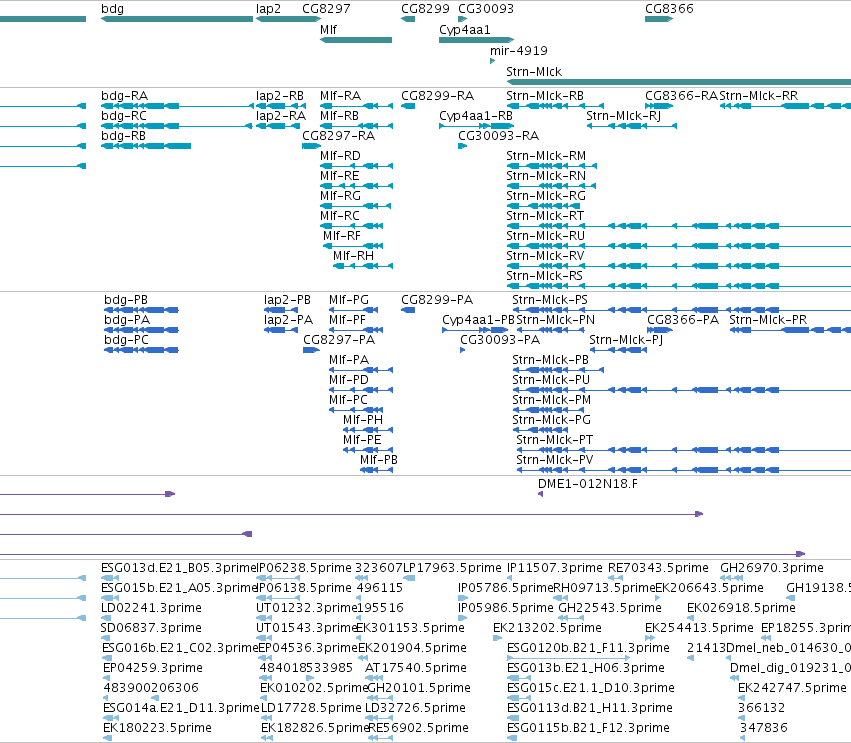
Task: Open EST EK213202.5prime
Action: tap(547, 627)
